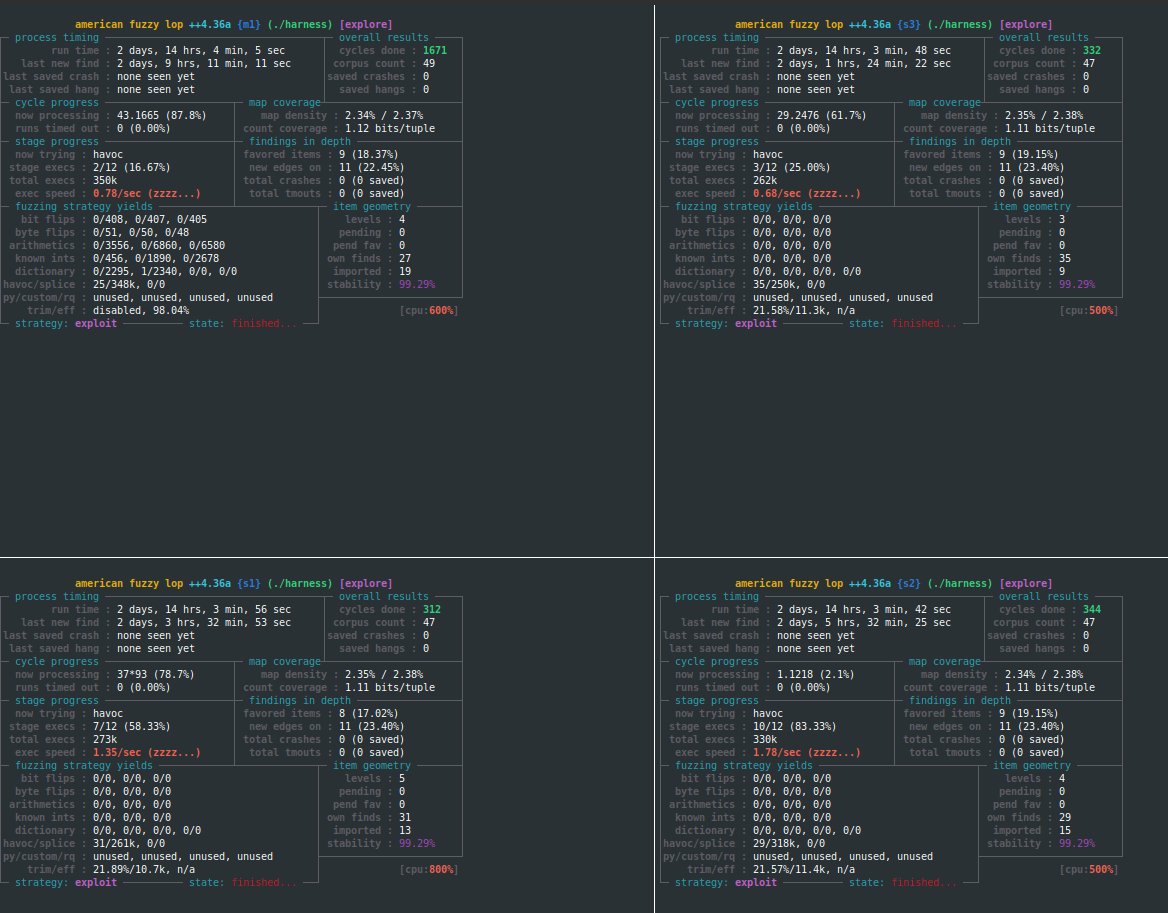
Task: Click stage execs 7/12 (58.33%) value
Action: coord(132,726)
